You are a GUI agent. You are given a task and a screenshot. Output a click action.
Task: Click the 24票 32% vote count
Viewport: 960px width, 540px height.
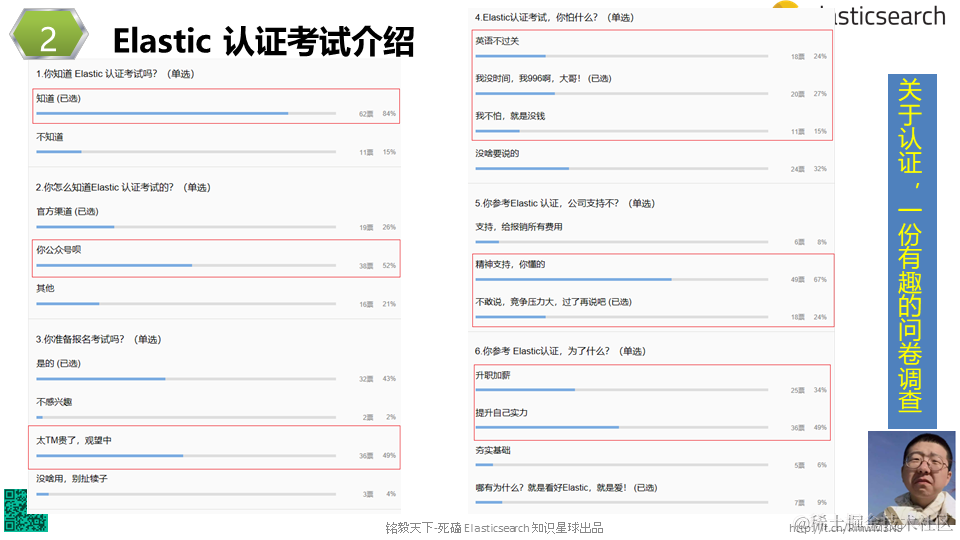(x=808, y=169)
